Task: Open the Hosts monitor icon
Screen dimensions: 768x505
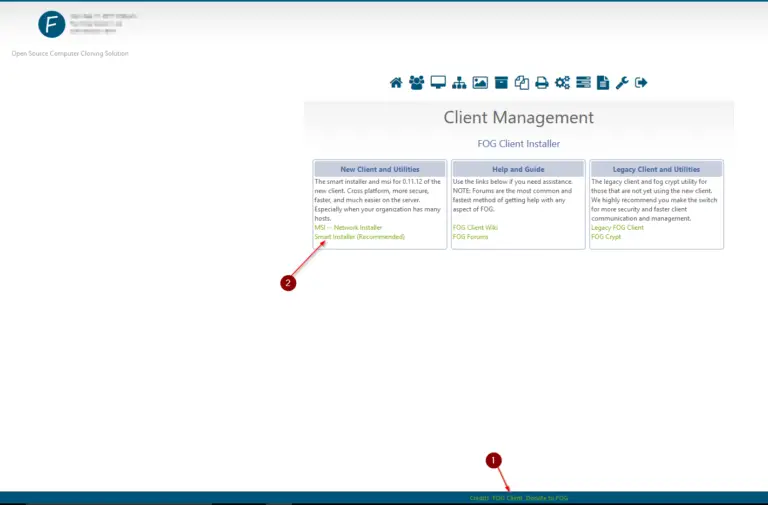Action: pos(438,82)
